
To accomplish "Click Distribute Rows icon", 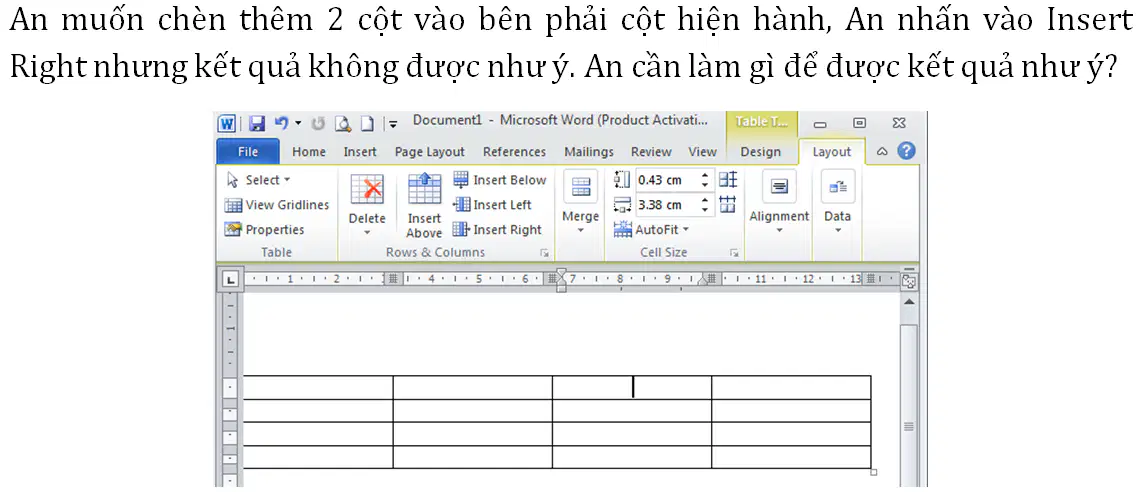I will click(728, 180).
